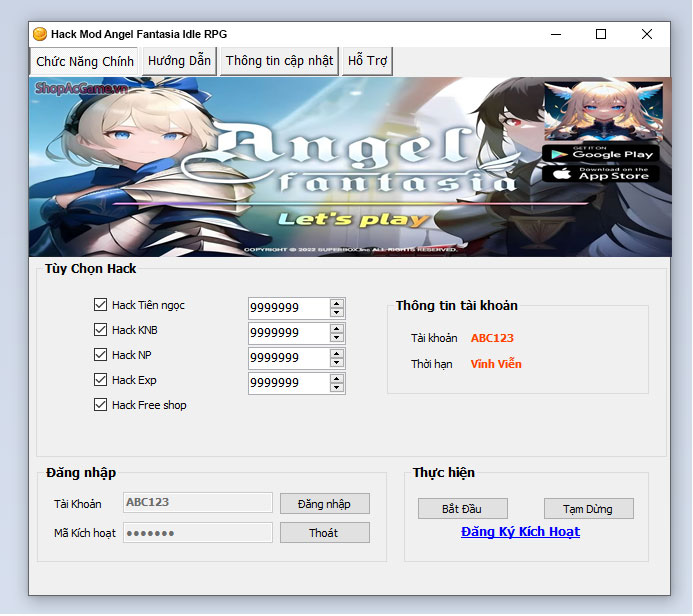Click the Google Play badge in banner
The height and width of the screenshot is (616, 693).
601,154
